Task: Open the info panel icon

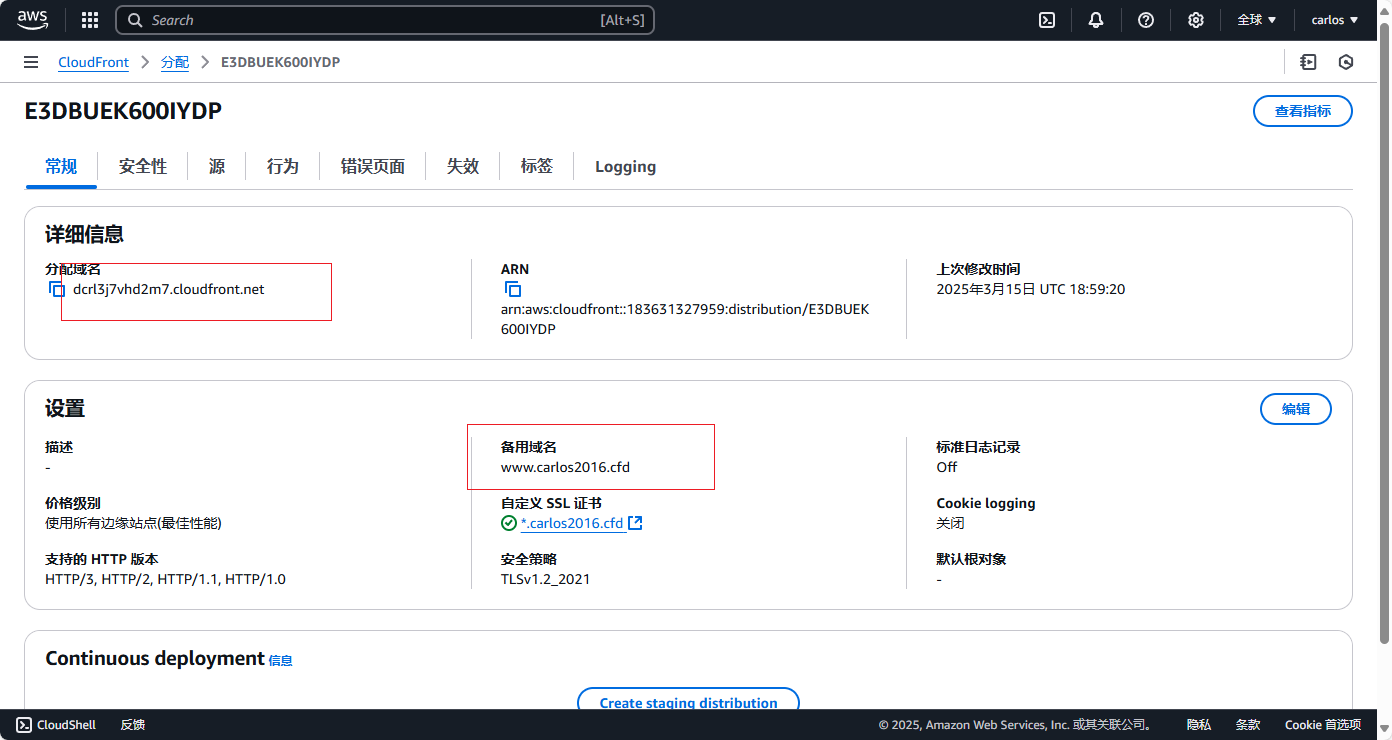Action: (x=1308, y=62)
